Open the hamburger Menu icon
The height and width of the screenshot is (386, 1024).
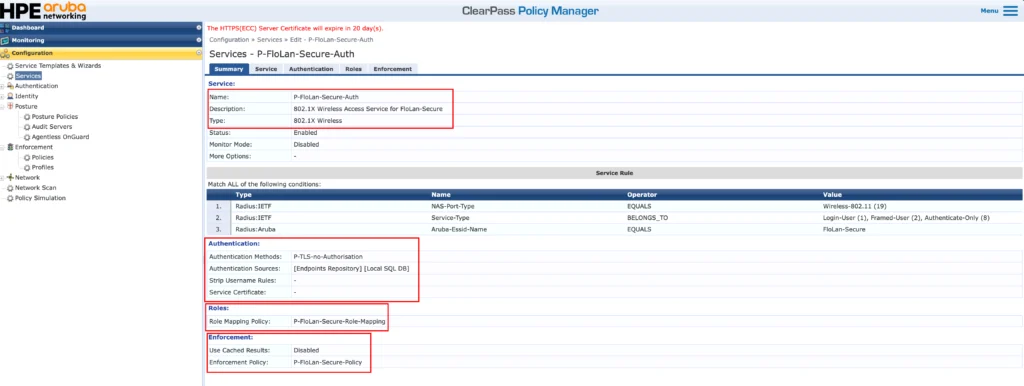(1010, 11)
